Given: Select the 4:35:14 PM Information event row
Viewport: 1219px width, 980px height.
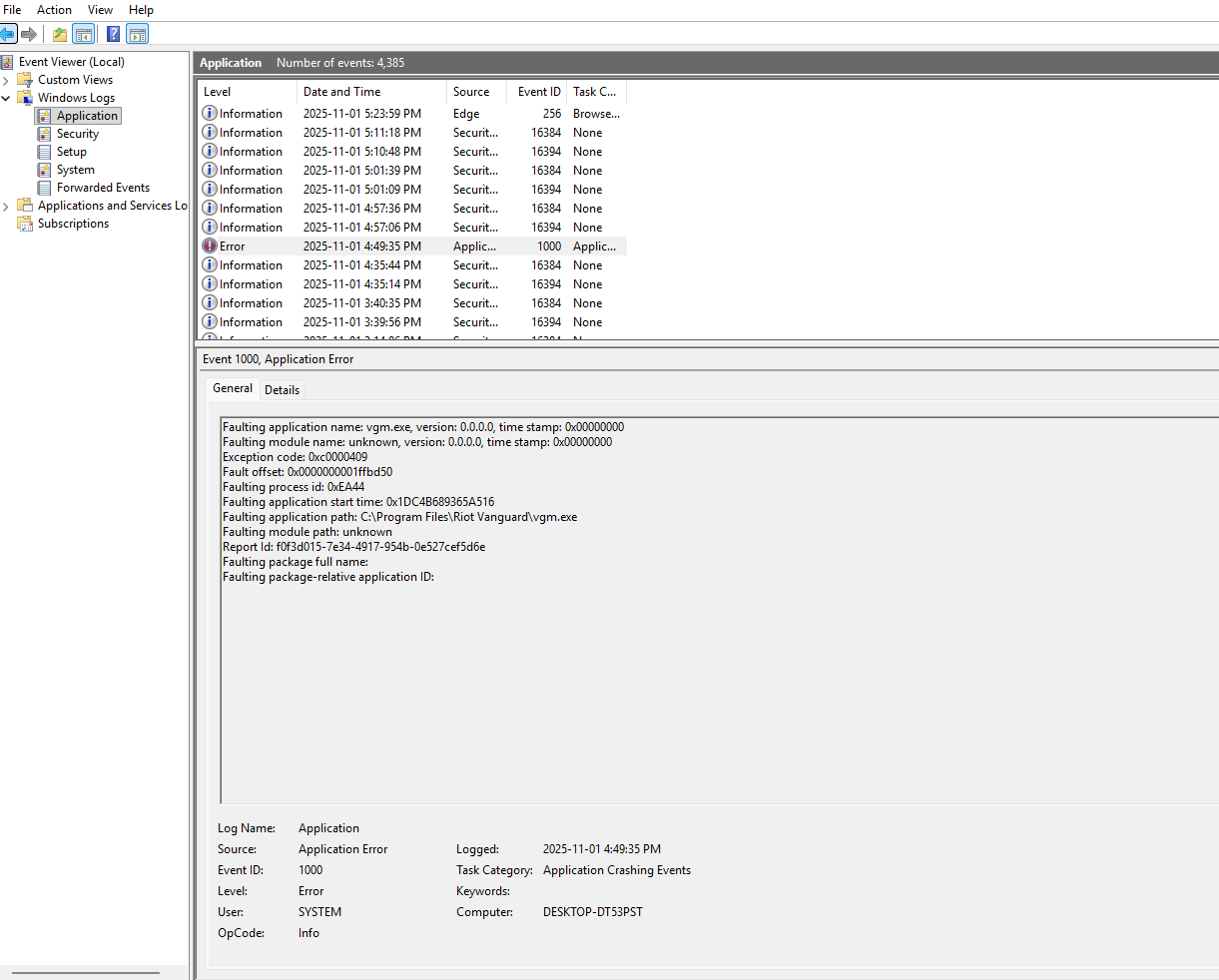Looking at the screenshot, I should pyautogui.click(x=411, y=284).
